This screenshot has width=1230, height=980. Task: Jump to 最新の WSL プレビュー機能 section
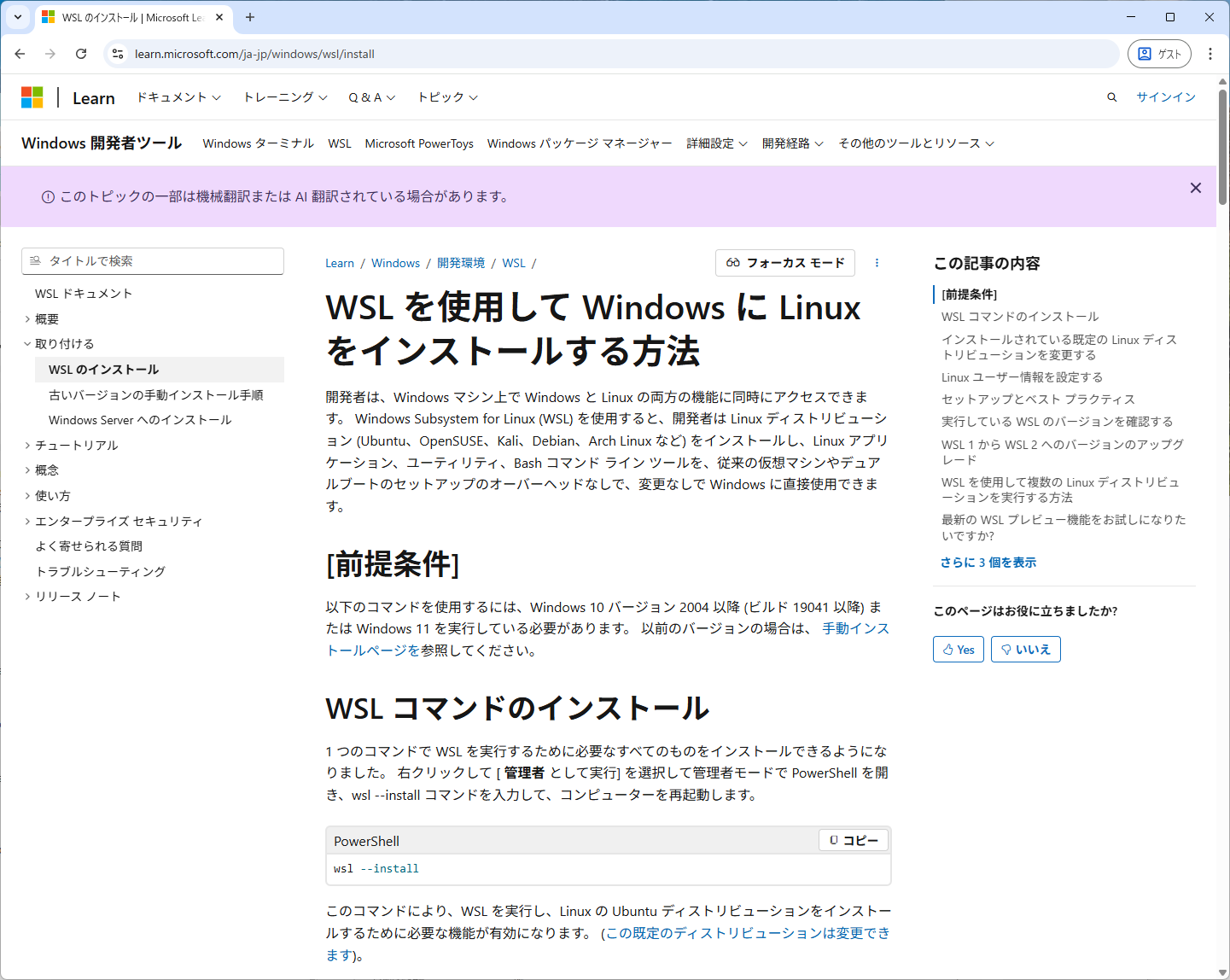1064,528
